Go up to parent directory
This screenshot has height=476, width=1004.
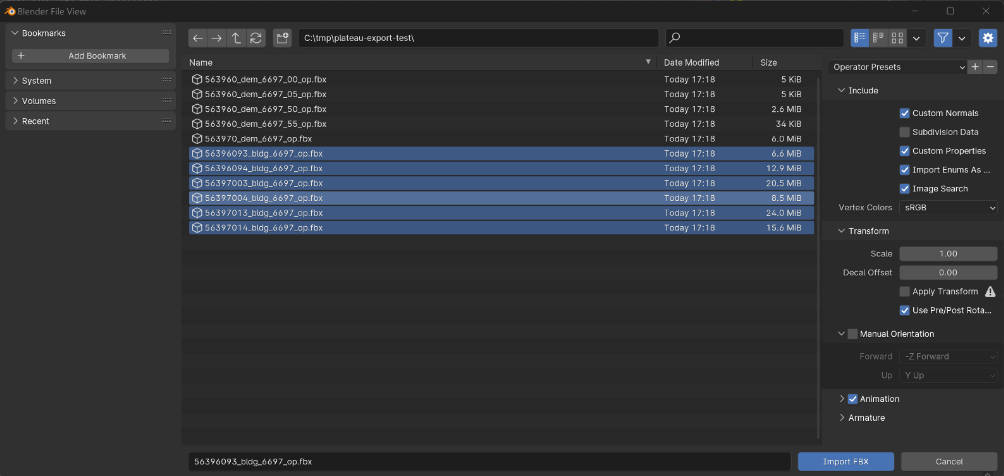(x=236, y=38)
